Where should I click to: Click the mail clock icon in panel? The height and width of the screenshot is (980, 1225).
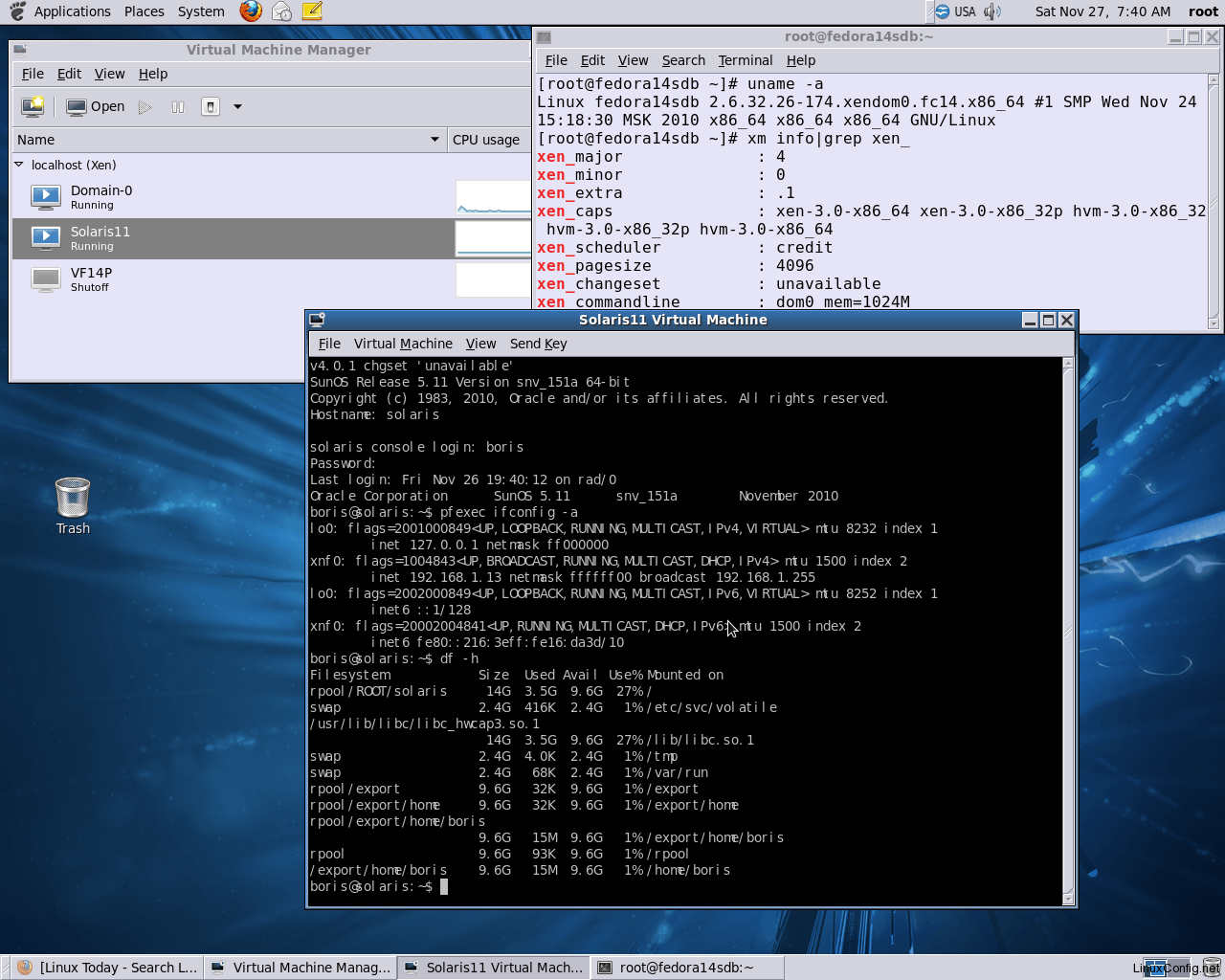click(281, 11)
